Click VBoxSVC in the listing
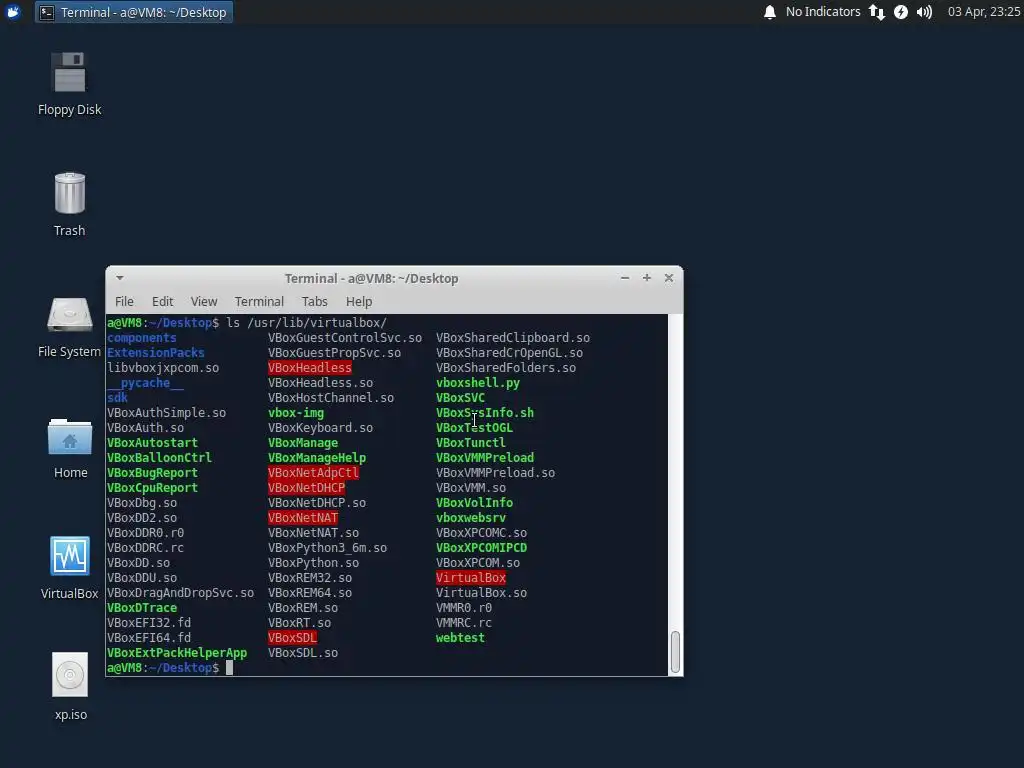The height and width of the screenshot is (768, 1024). (460, 398)
